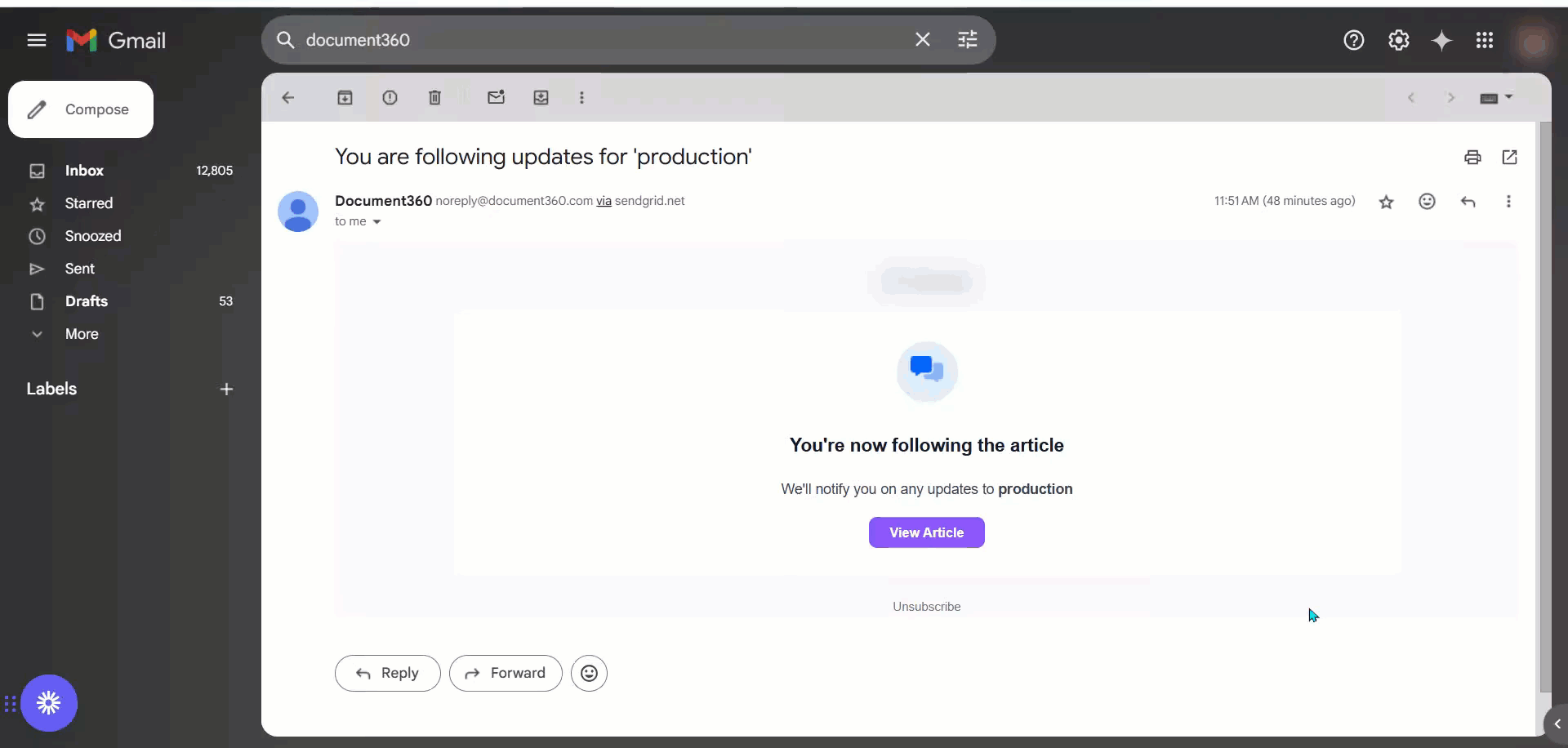Click the Unsubscribe link
Image resolution: width=1568 pixels, height=748 pixels.
pos(927,607)
